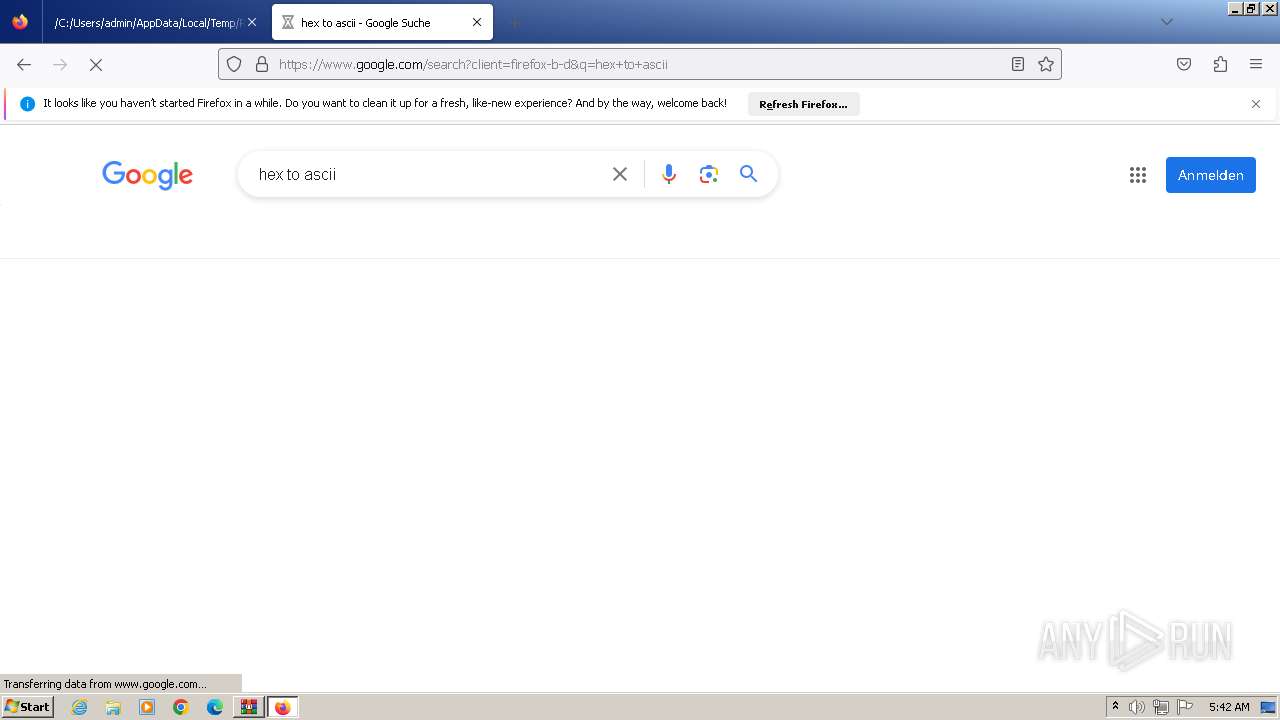The height and width of the screenshot is (720, 1280).
Task: Click the Anmelden sign-in button
Action: click(x=1210, y=175)
